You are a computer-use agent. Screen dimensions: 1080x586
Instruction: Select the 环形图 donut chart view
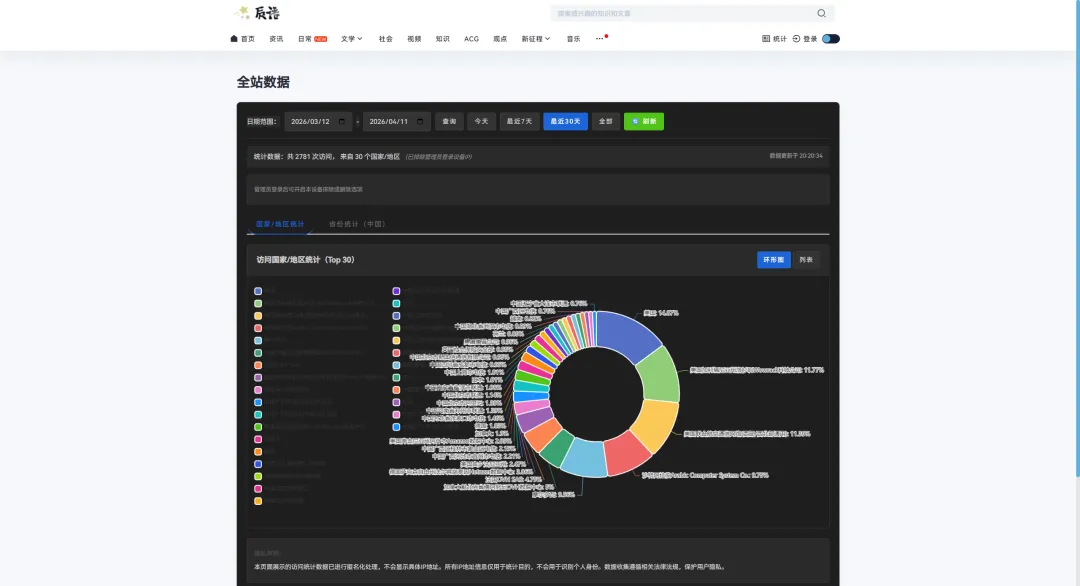point(774,260)
